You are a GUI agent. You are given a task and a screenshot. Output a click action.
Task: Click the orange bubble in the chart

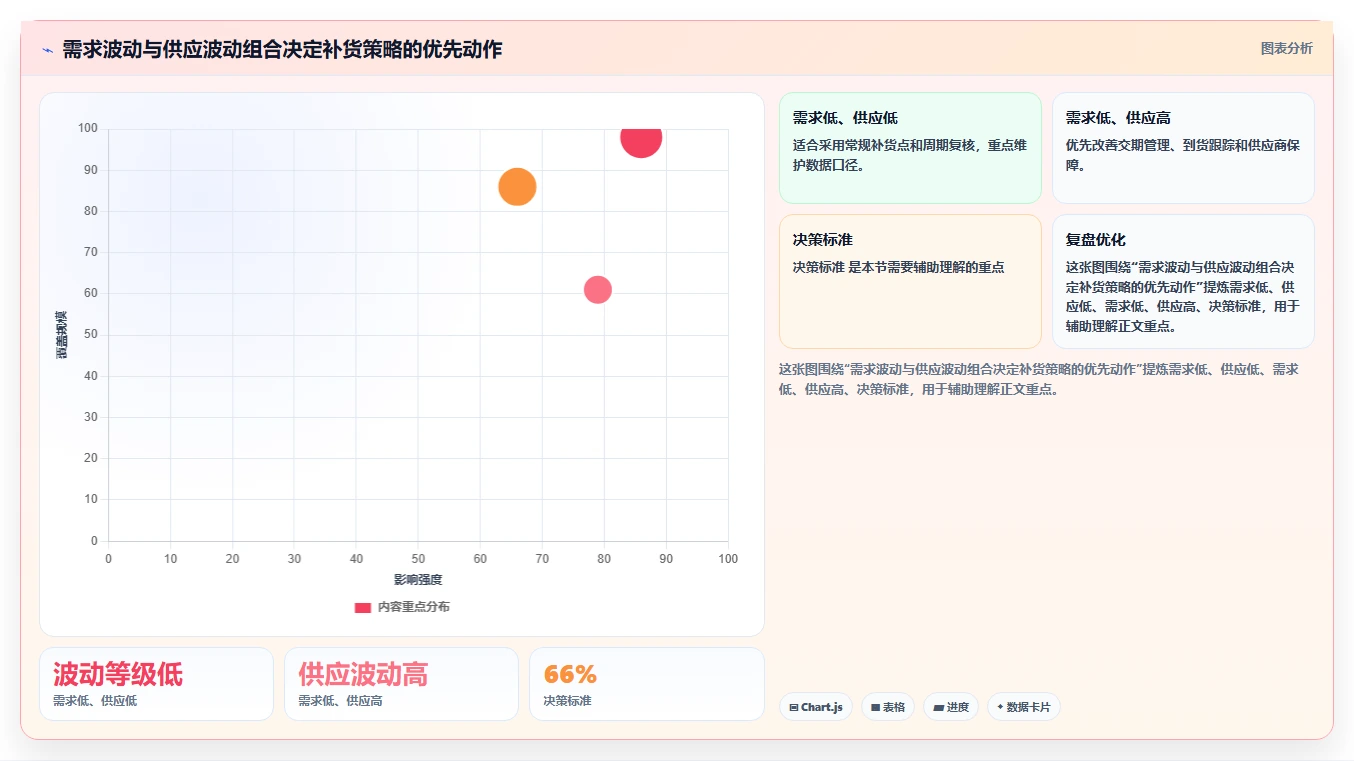[x=517, y=186]
